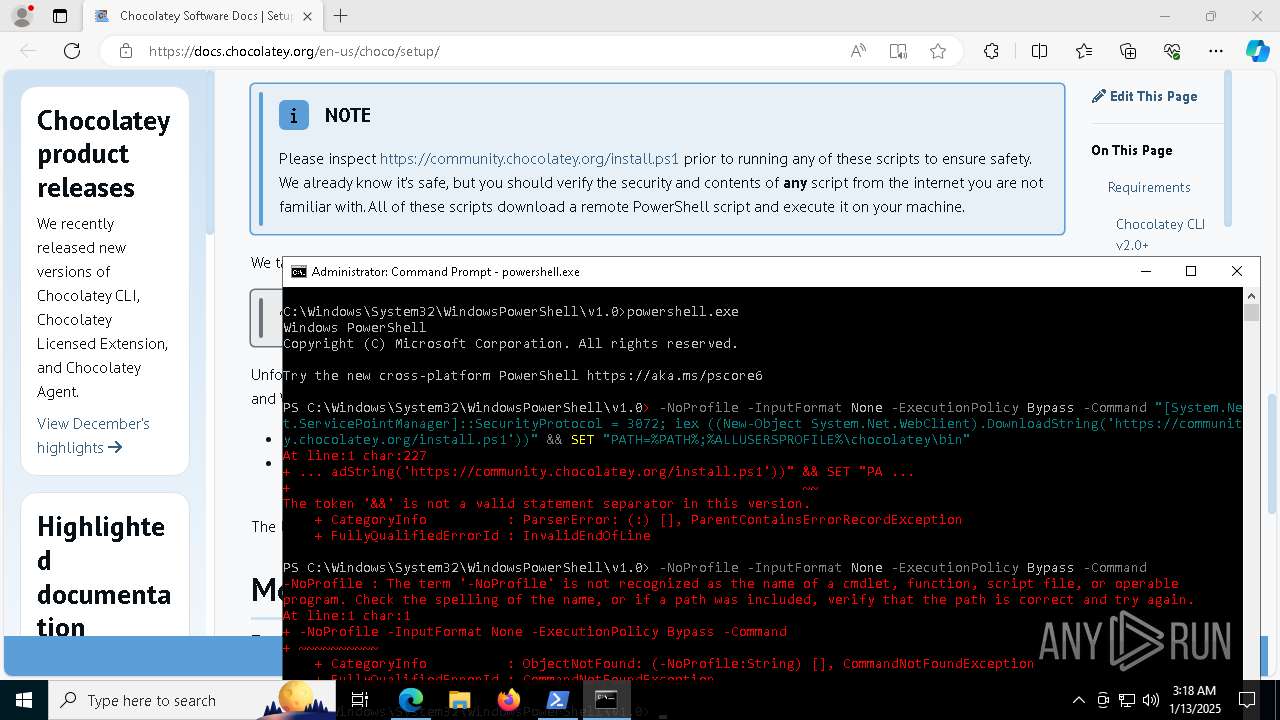Click the Edit This Page link
Viewport: 1280px width, 720px height.
1144,96
